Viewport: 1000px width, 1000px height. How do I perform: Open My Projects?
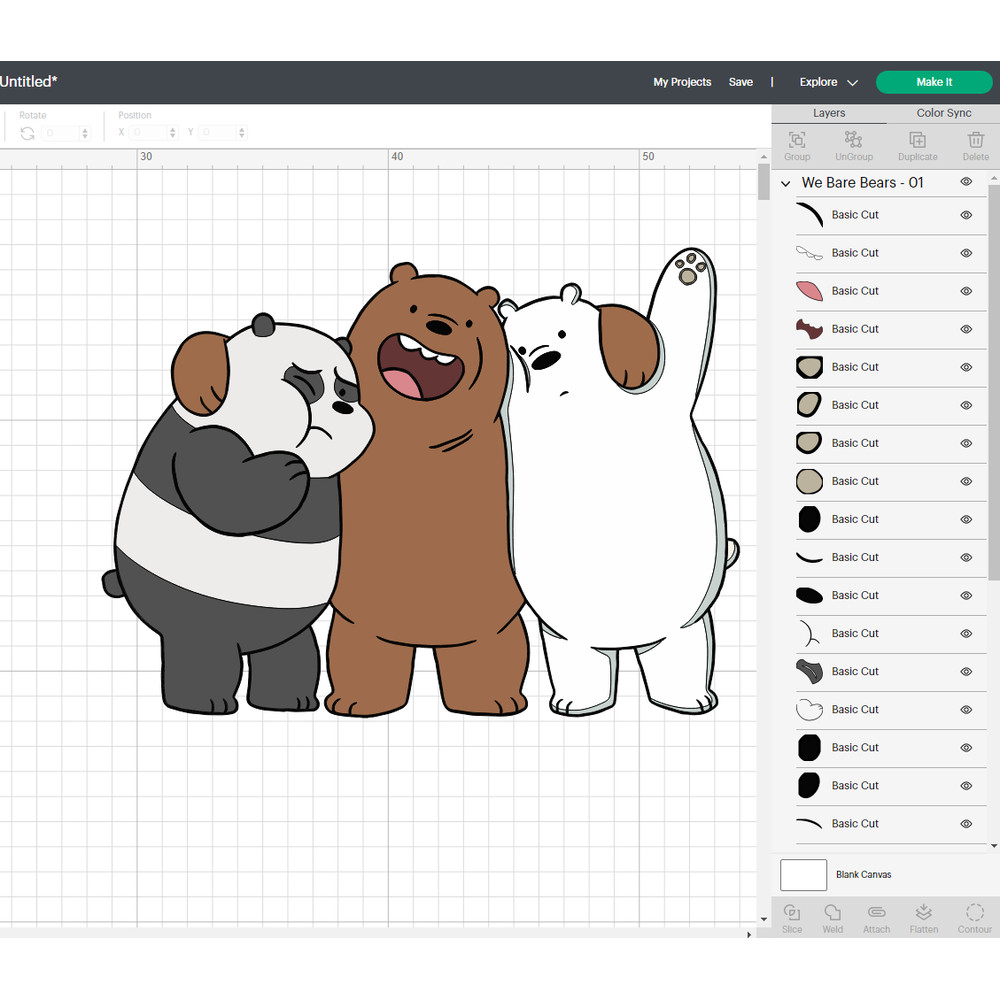point(682,82)
